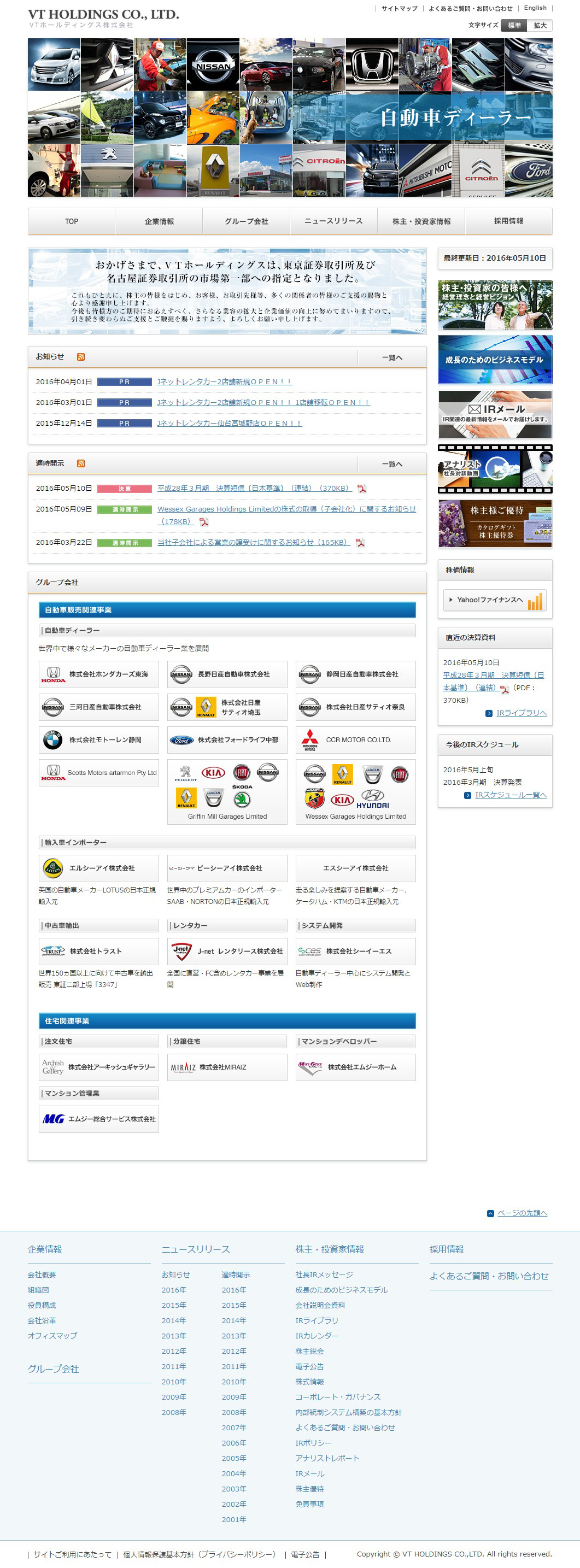Open IRライブラリへ link in sidebar
The width and height of the screenshot is (580, 1568).
point(521,713)
